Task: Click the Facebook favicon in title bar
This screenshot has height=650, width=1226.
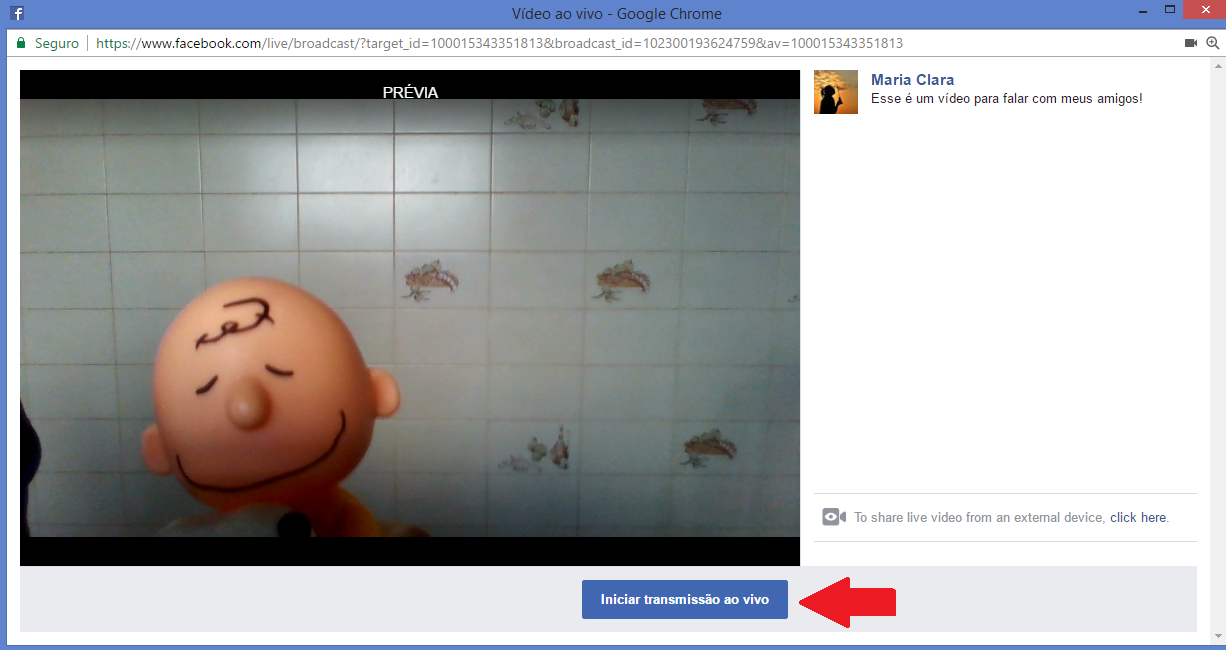Action: [17, 13]
